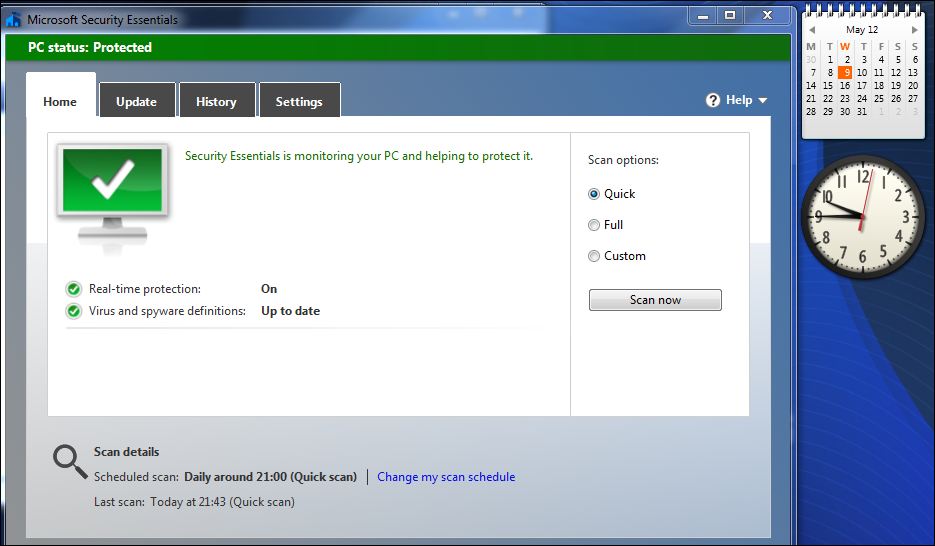Click the Scan details magnifying glass icon
The width and height of the screenshot is (935, 546).
click(x=70, y=461)
